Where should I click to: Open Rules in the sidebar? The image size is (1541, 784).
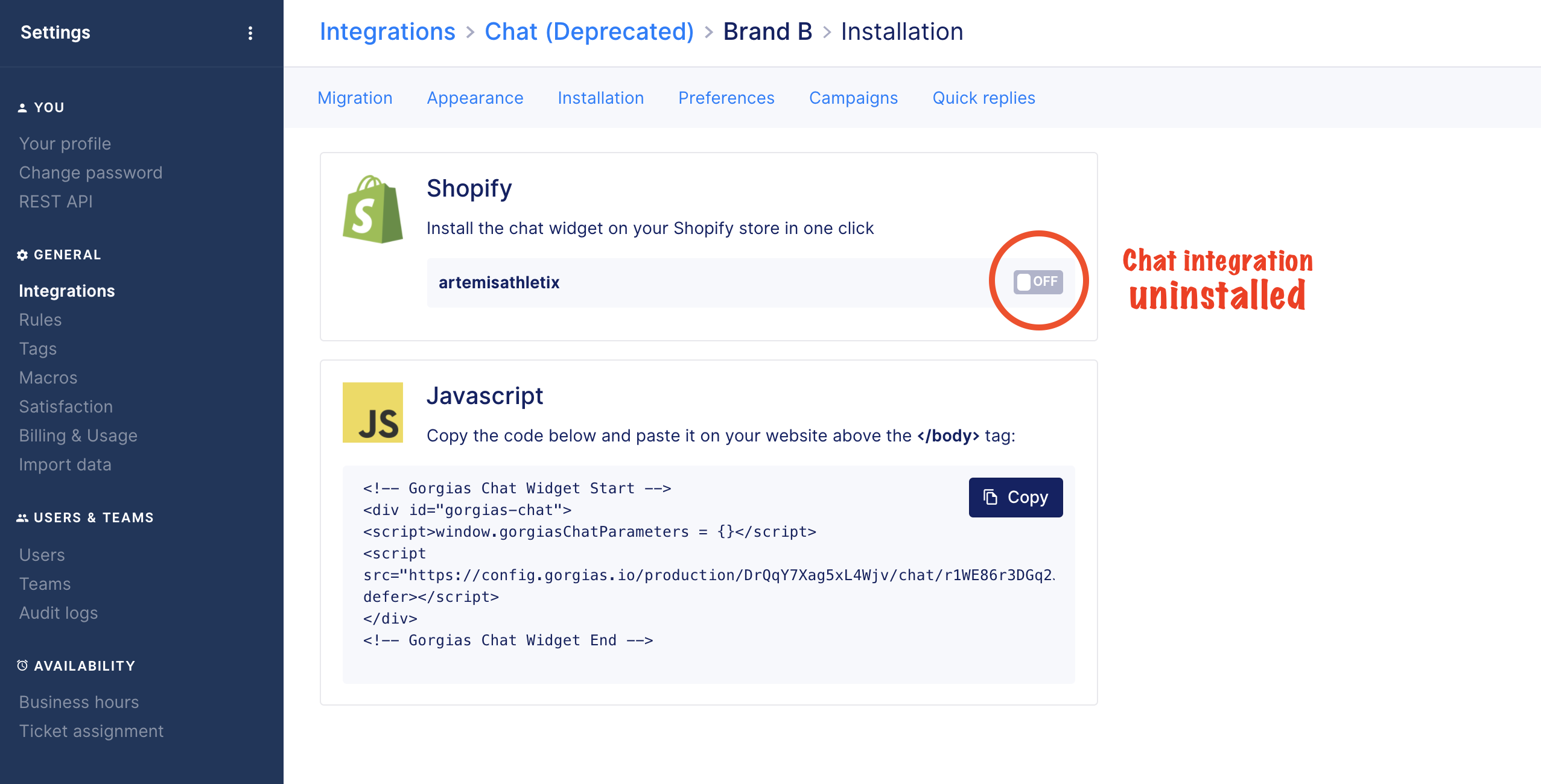click(40, 320)
